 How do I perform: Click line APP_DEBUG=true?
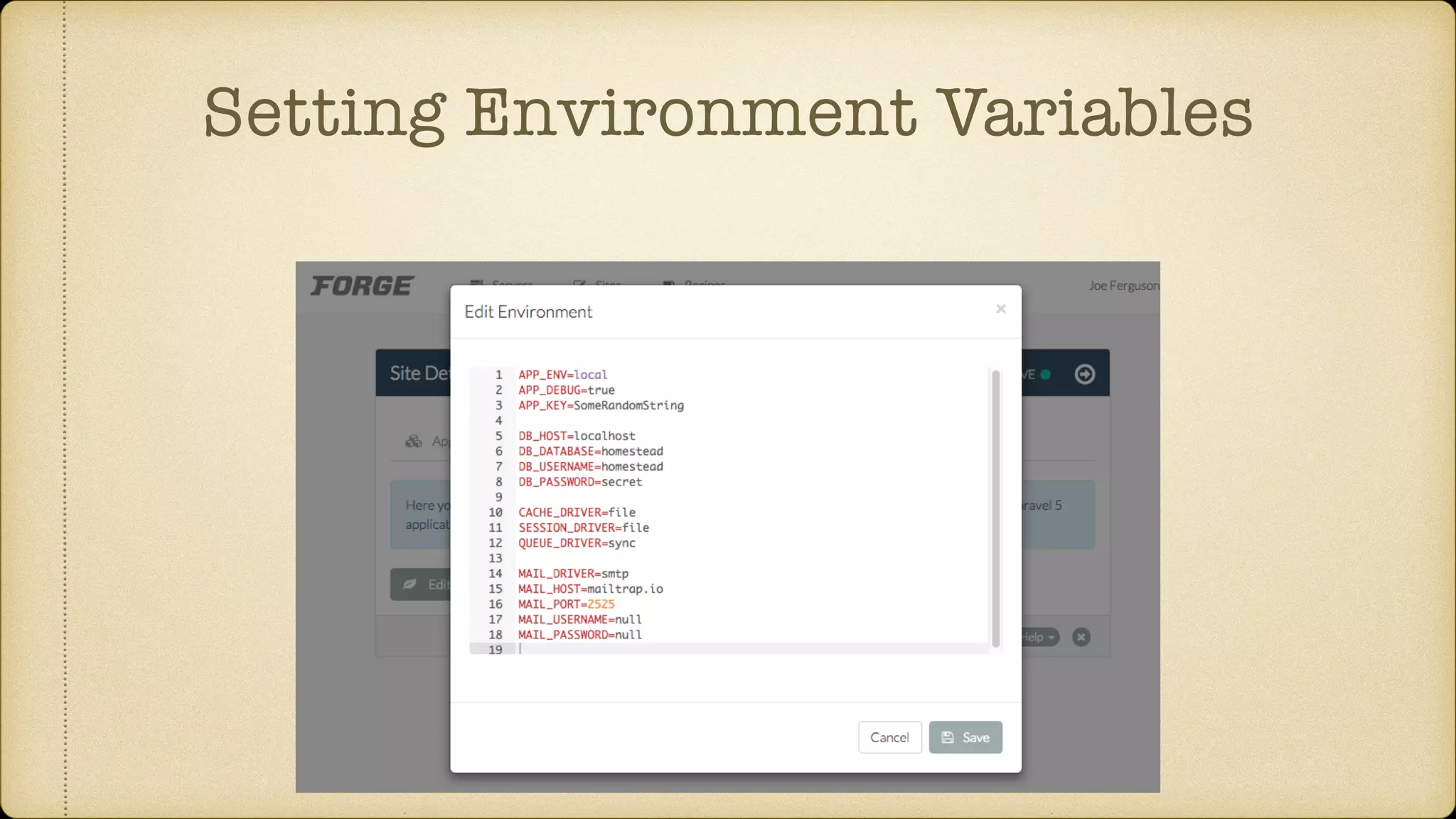pyautogui.click(x=566, y=390)
